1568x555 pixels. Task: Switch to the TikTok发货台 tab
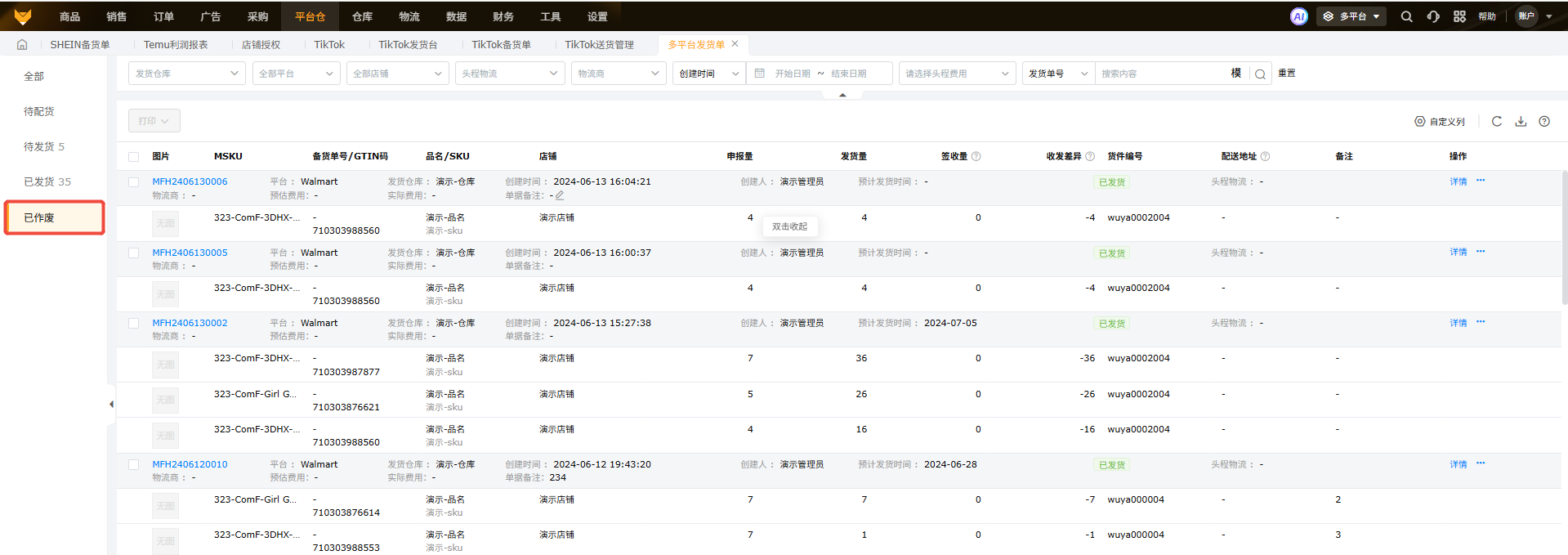408,45
